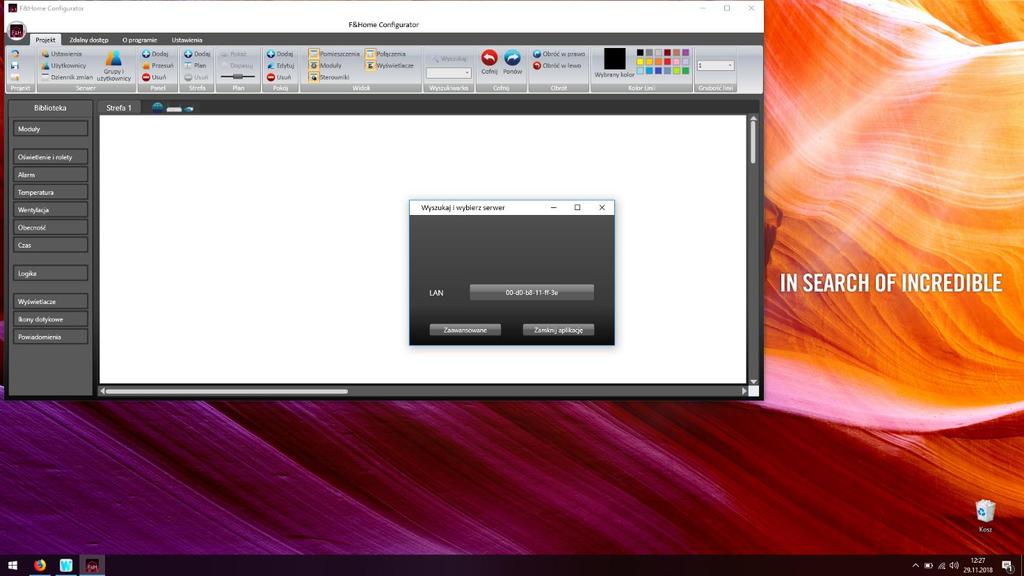
Task: Switch to the Ustawienia ribbon tab
Action: tap(187, 40)
